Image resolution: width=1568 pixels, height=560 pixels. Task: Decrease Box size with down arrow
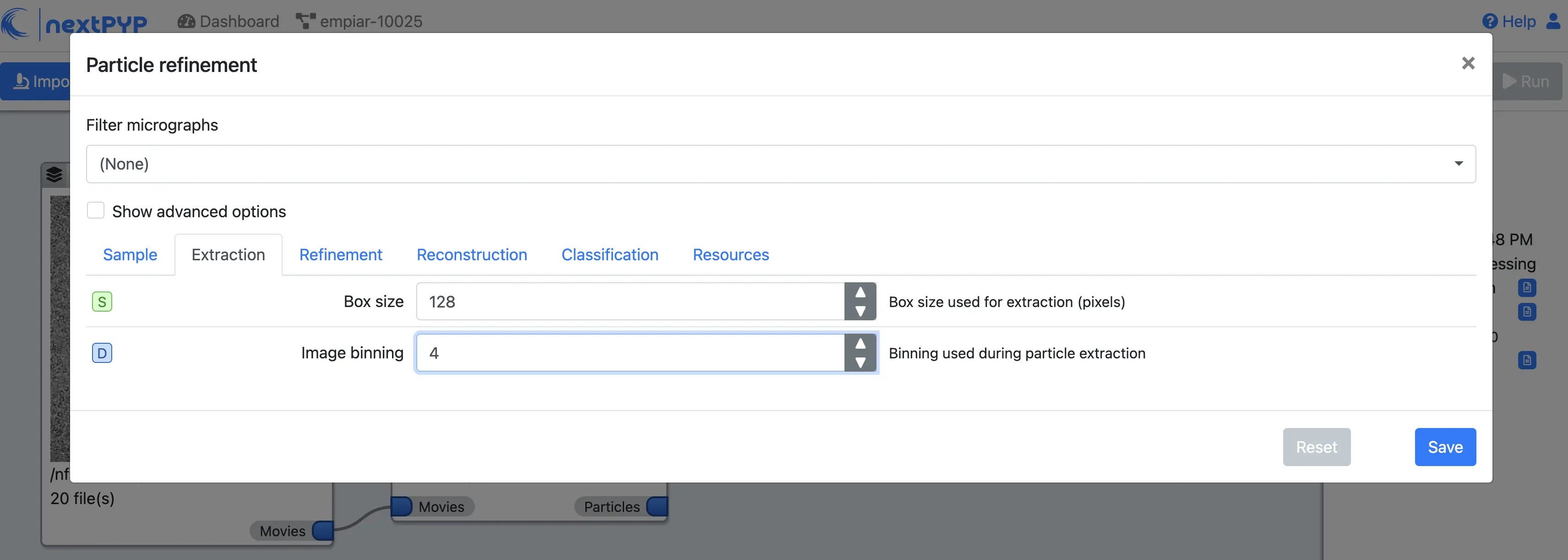(860, 311)
